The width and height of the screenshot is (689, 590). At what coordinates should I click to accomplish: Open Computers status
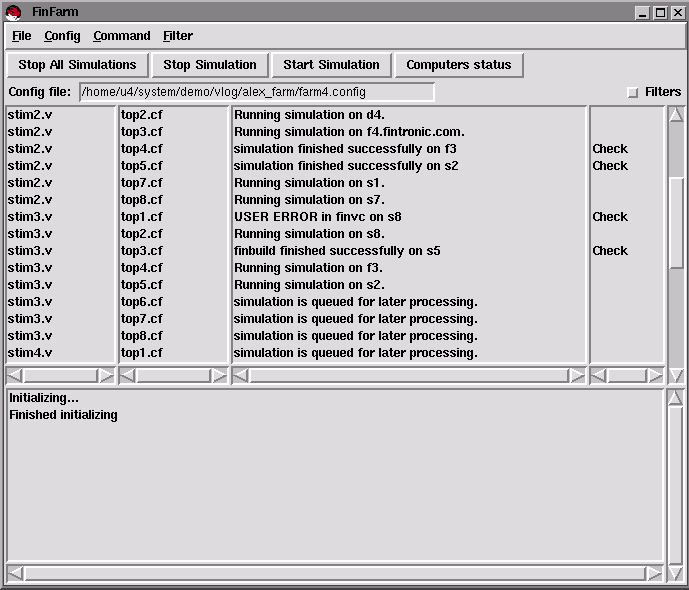tap(458, 65)
